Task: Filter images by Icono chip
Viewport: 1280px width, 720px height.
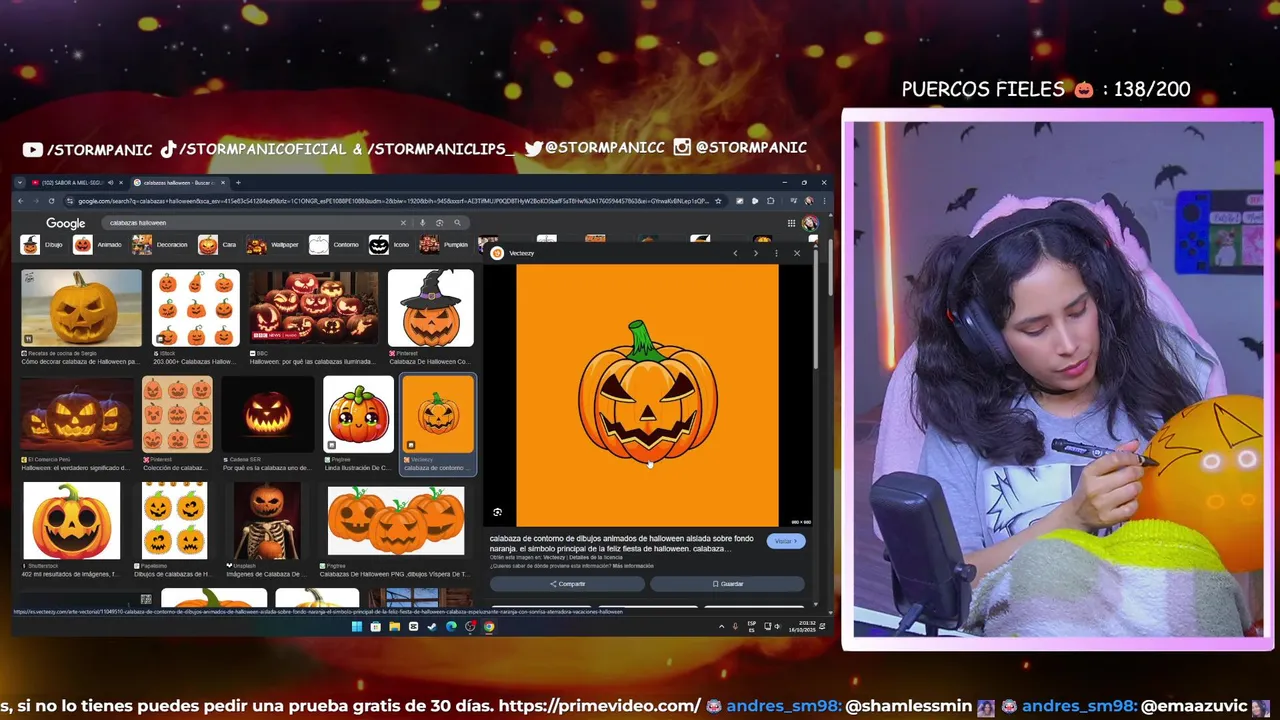Action: pyautogui.click(x=391, y=244)
